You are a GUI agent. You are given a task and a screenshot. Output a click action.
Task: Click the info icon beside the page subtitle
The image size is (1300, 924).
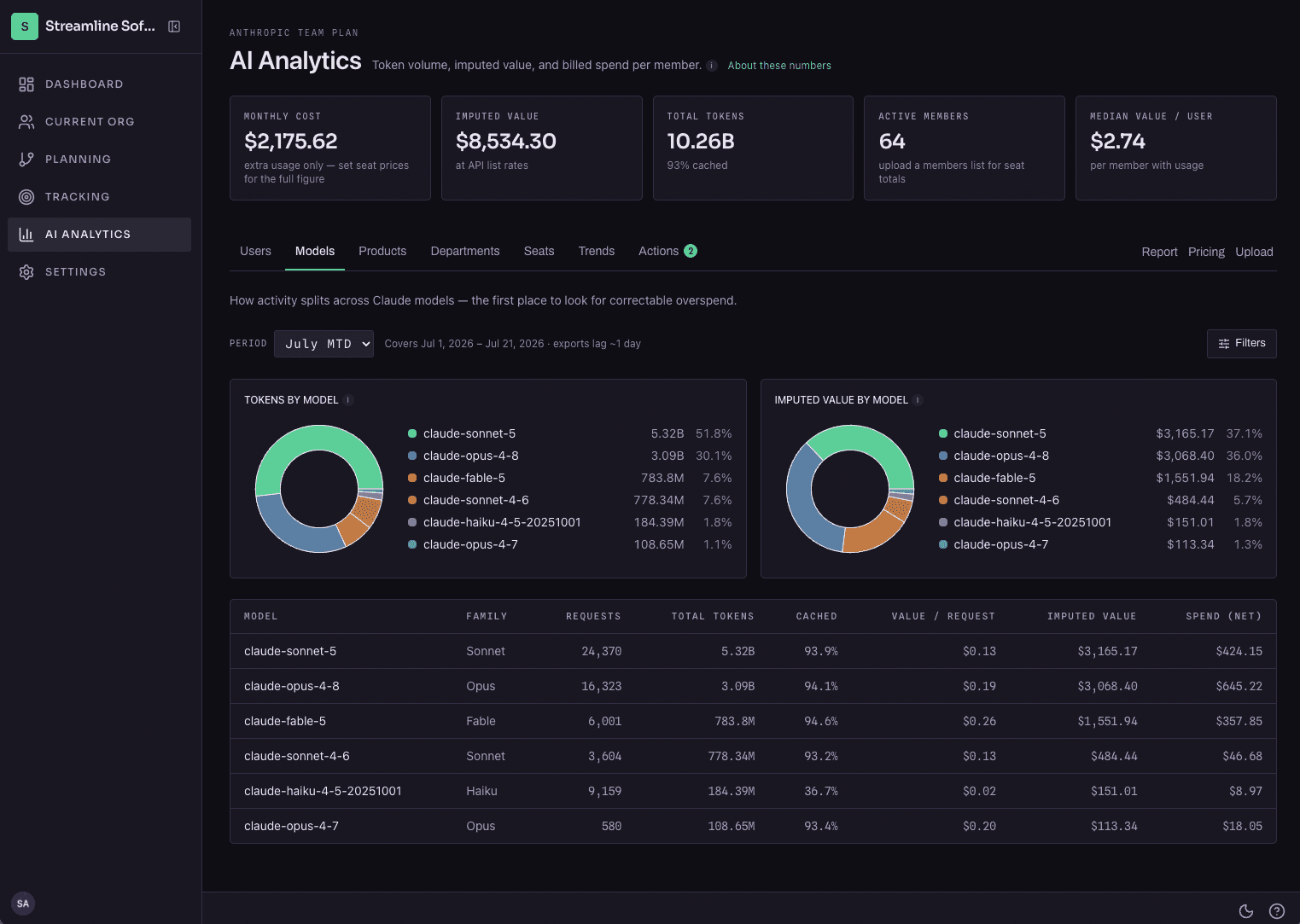pyautogui.click(x=712, y=66)
